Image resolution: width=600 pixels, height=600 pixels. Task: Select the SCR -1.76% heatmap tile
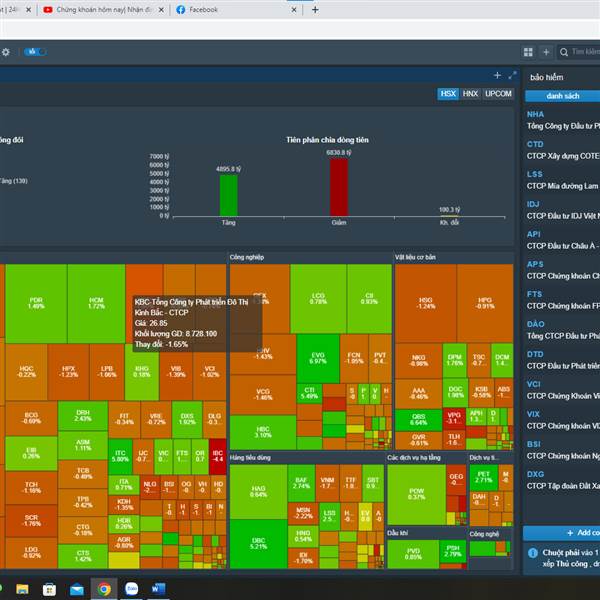(31, 521)
